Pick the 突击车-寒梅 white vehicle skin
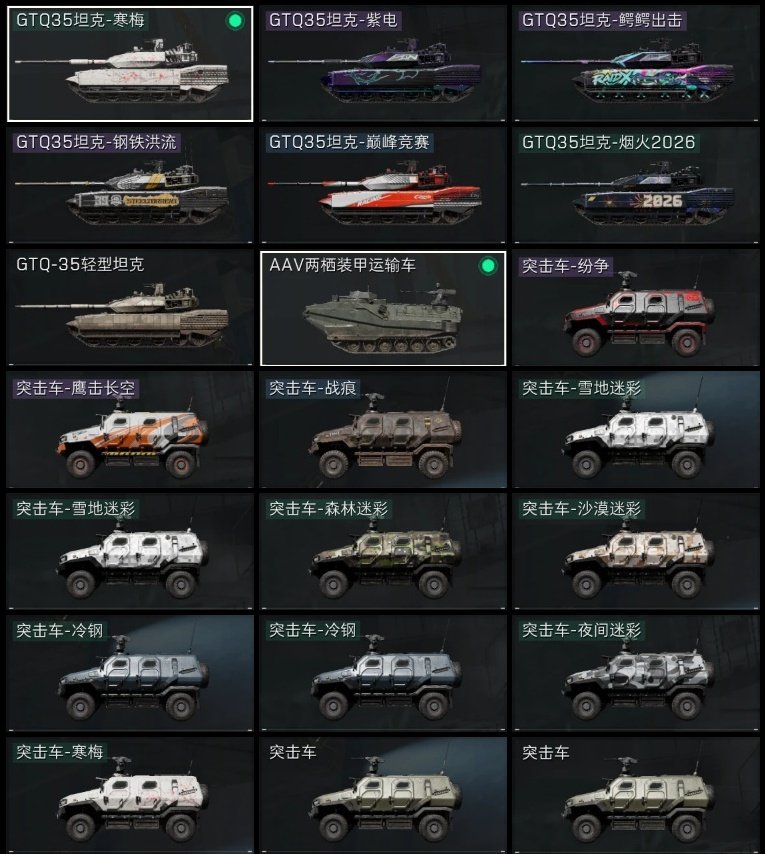Screen dimensions: 765x854 point(130,795)
